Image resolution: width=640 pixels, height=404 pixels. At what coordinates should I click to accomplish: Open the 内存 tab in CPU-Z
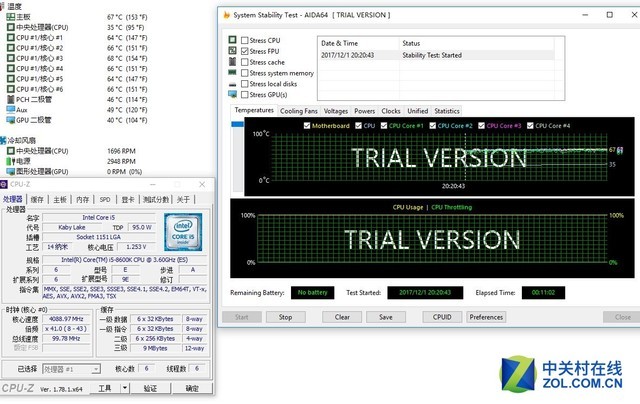[82, 199]
